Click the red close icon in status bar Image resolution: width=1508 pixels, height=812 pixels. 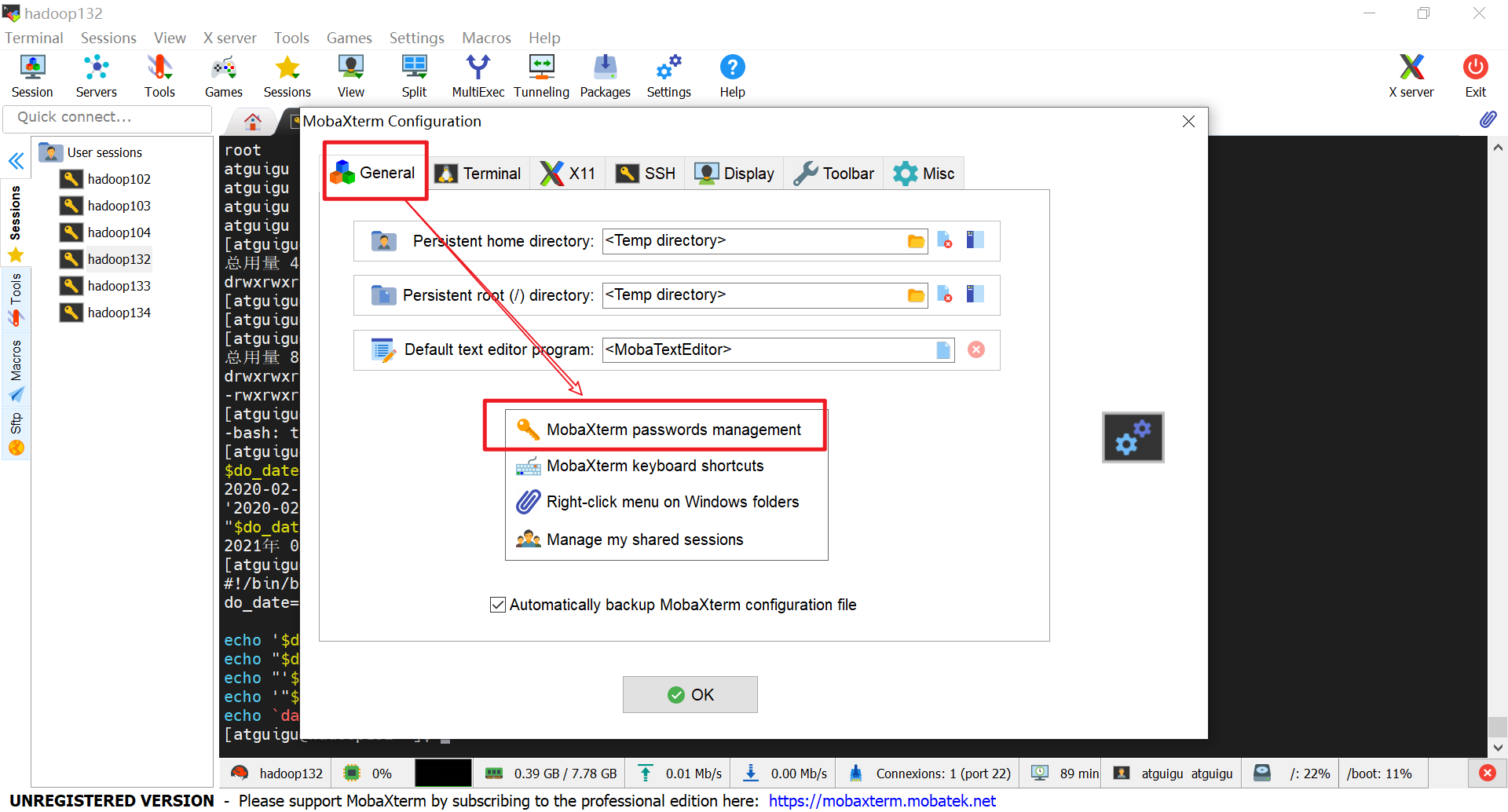tap(1488, 773)
